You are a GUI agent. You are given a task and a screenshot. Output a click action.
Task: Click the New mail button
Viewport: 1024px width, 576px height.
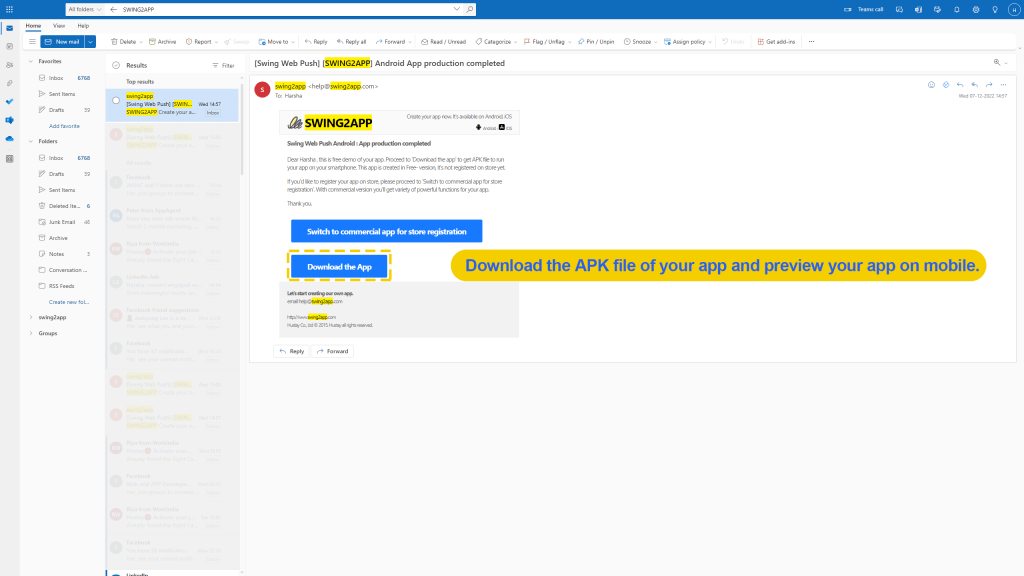click(63, 42)
